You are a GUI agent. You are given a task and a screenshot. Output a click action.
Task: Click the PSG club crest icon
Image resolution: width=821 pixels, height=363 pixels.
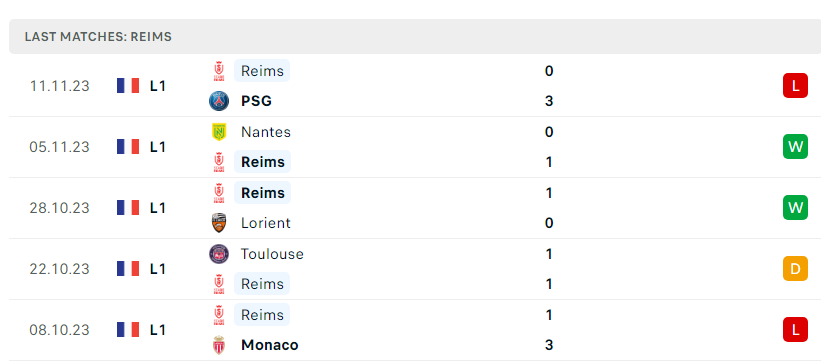click(219, 101)
